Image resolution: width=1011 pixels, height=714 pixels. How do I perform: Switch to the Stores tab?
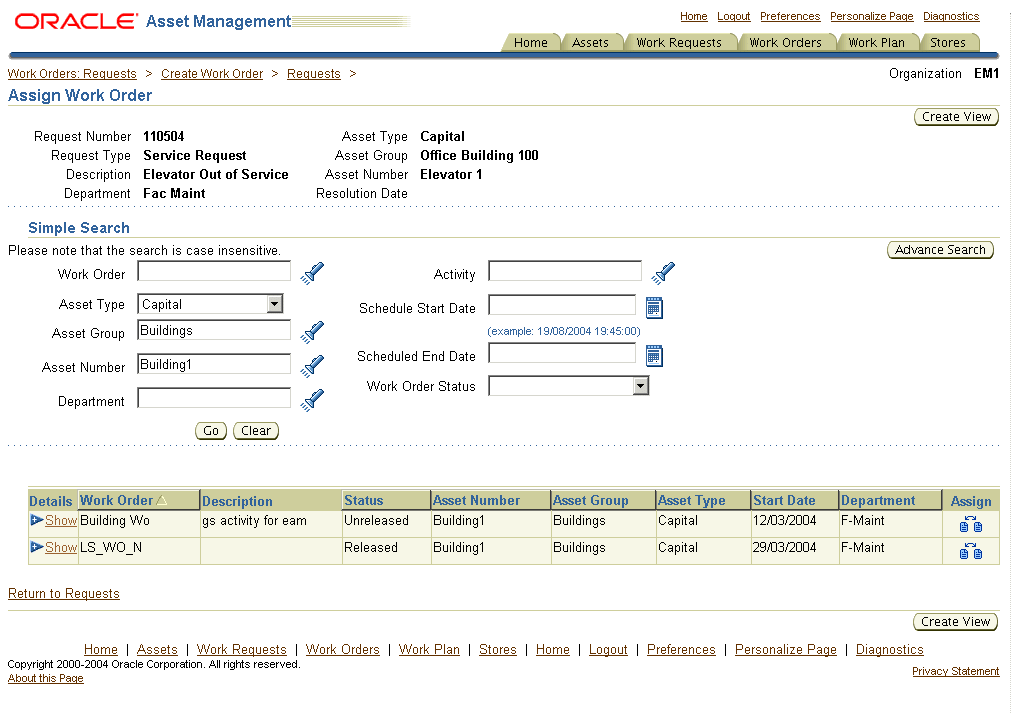tap(948, 43)
